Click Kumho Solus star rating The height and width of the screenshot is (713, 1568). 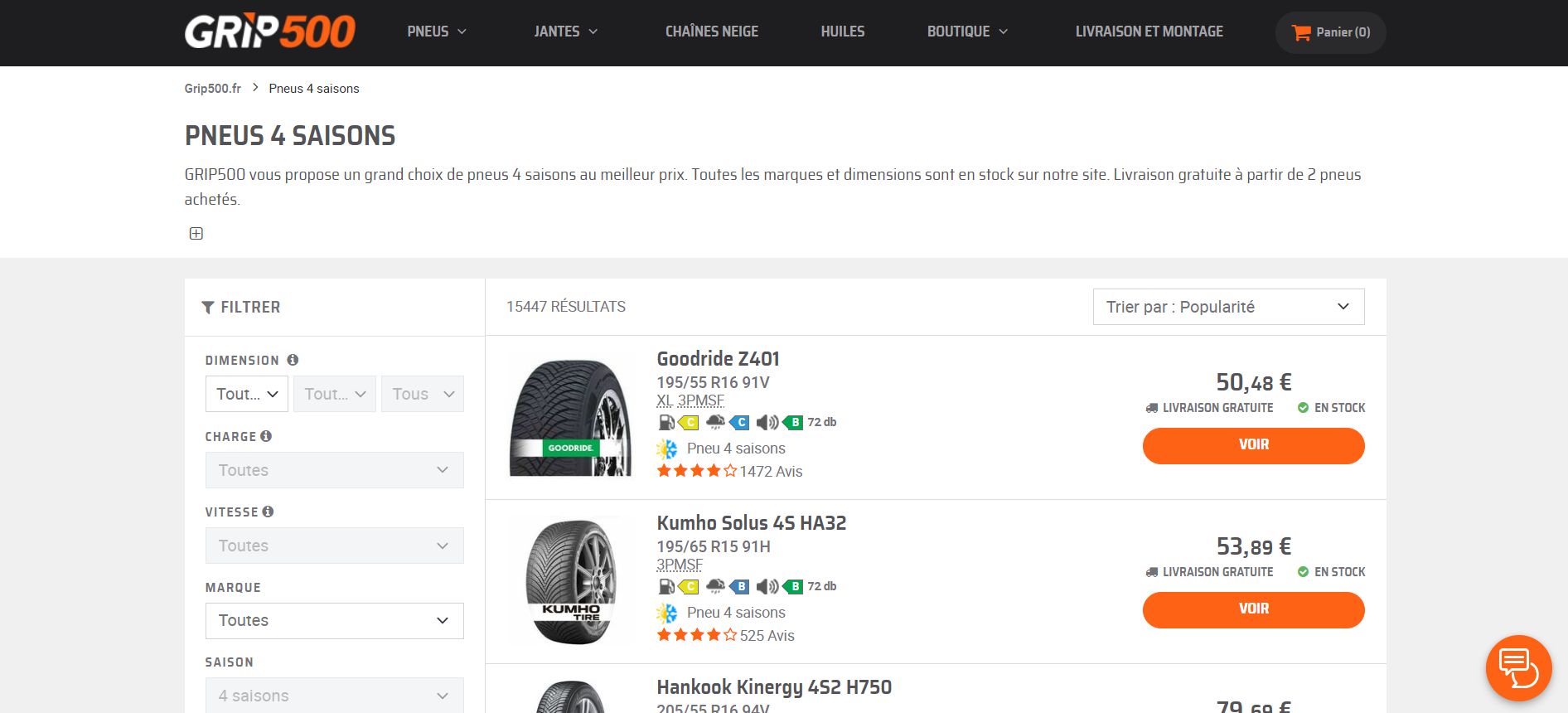(x=696, y=635)
